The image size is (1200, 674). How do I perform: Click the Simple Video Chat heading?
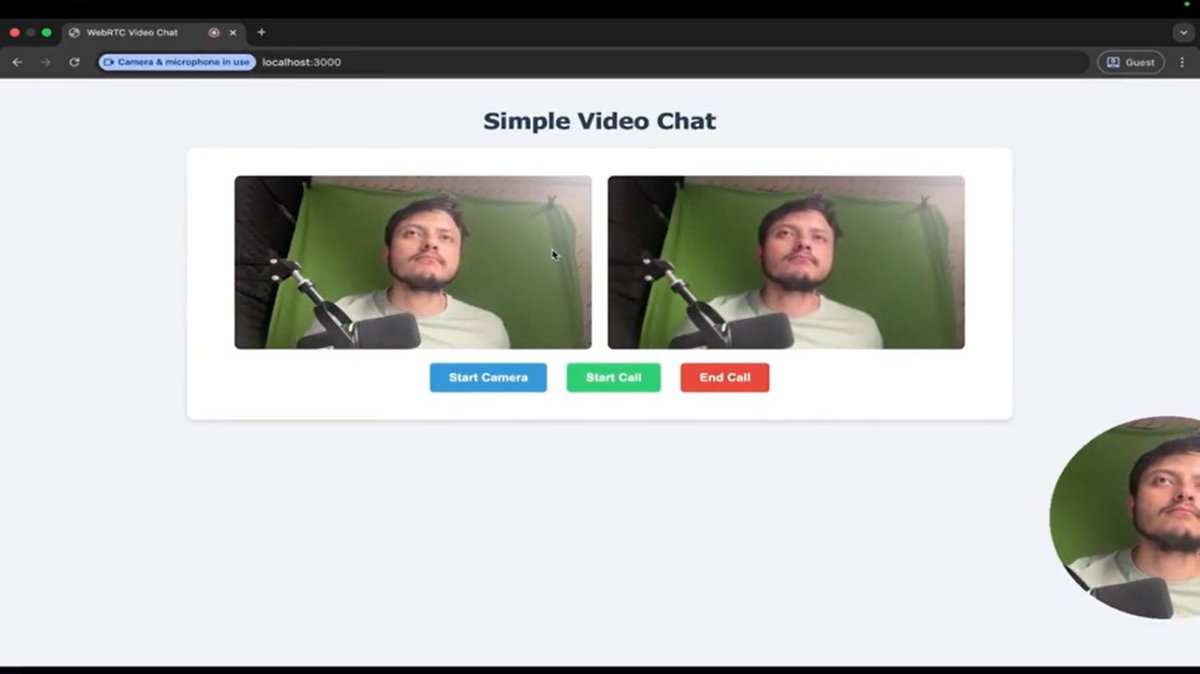[x=599, y=121]
